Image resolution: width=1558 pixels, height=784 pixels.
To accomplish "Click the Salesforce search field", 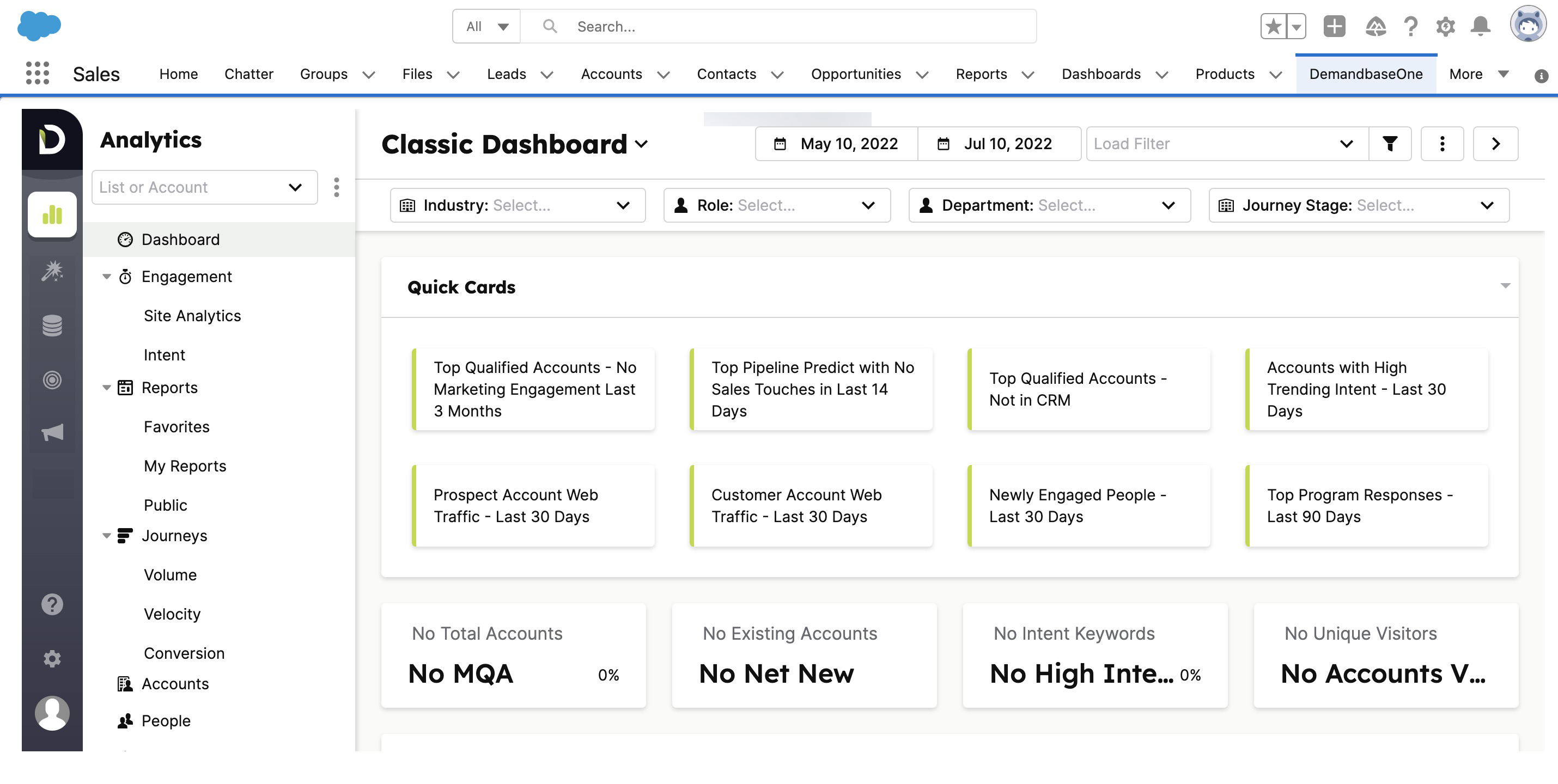I will pos(786,27).
